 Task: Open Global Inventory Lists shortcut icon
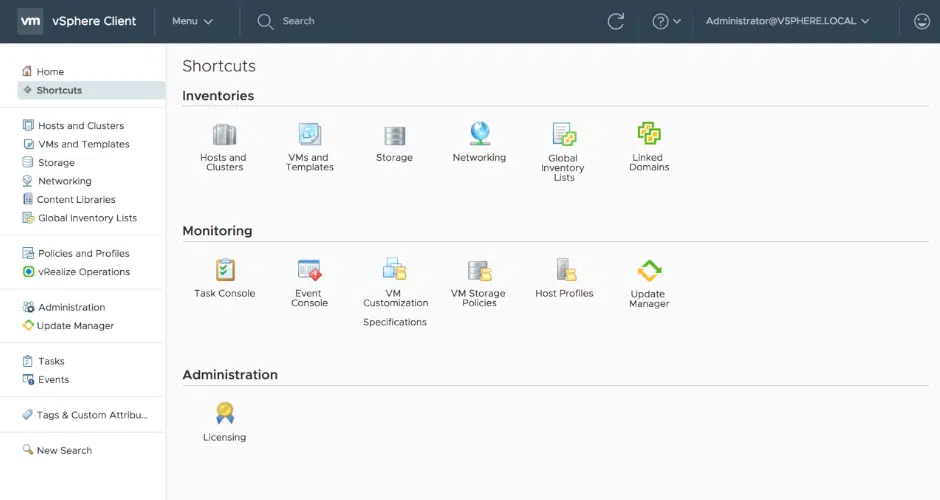[564, 135]
